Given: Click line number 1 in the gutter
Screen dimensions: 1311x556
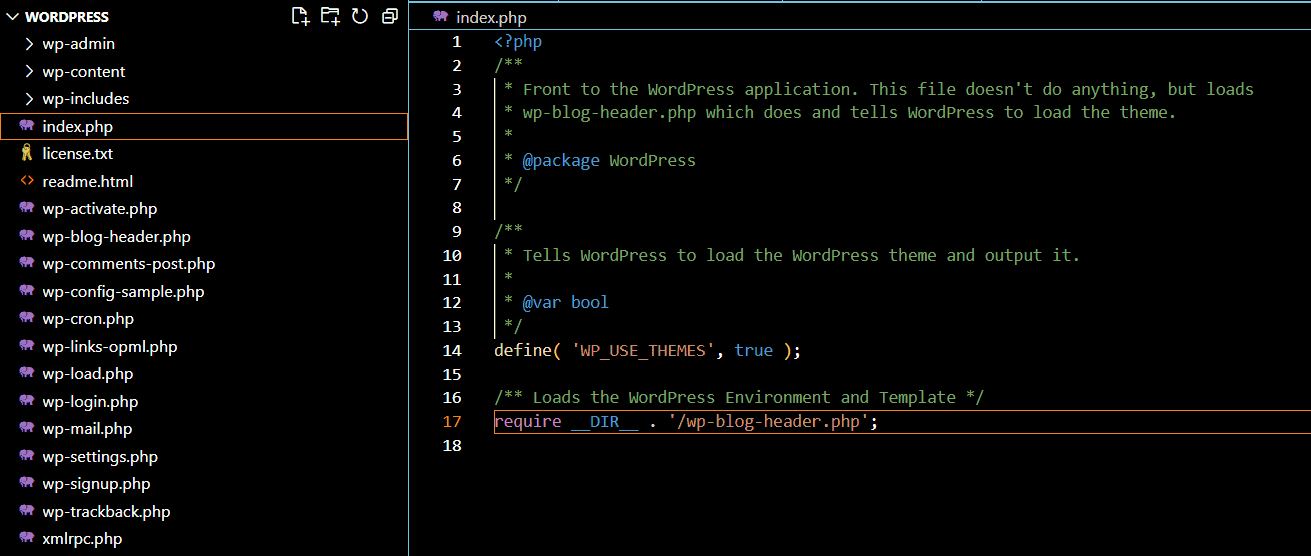Looking at the screenshot, I should (x=457, y=42).
